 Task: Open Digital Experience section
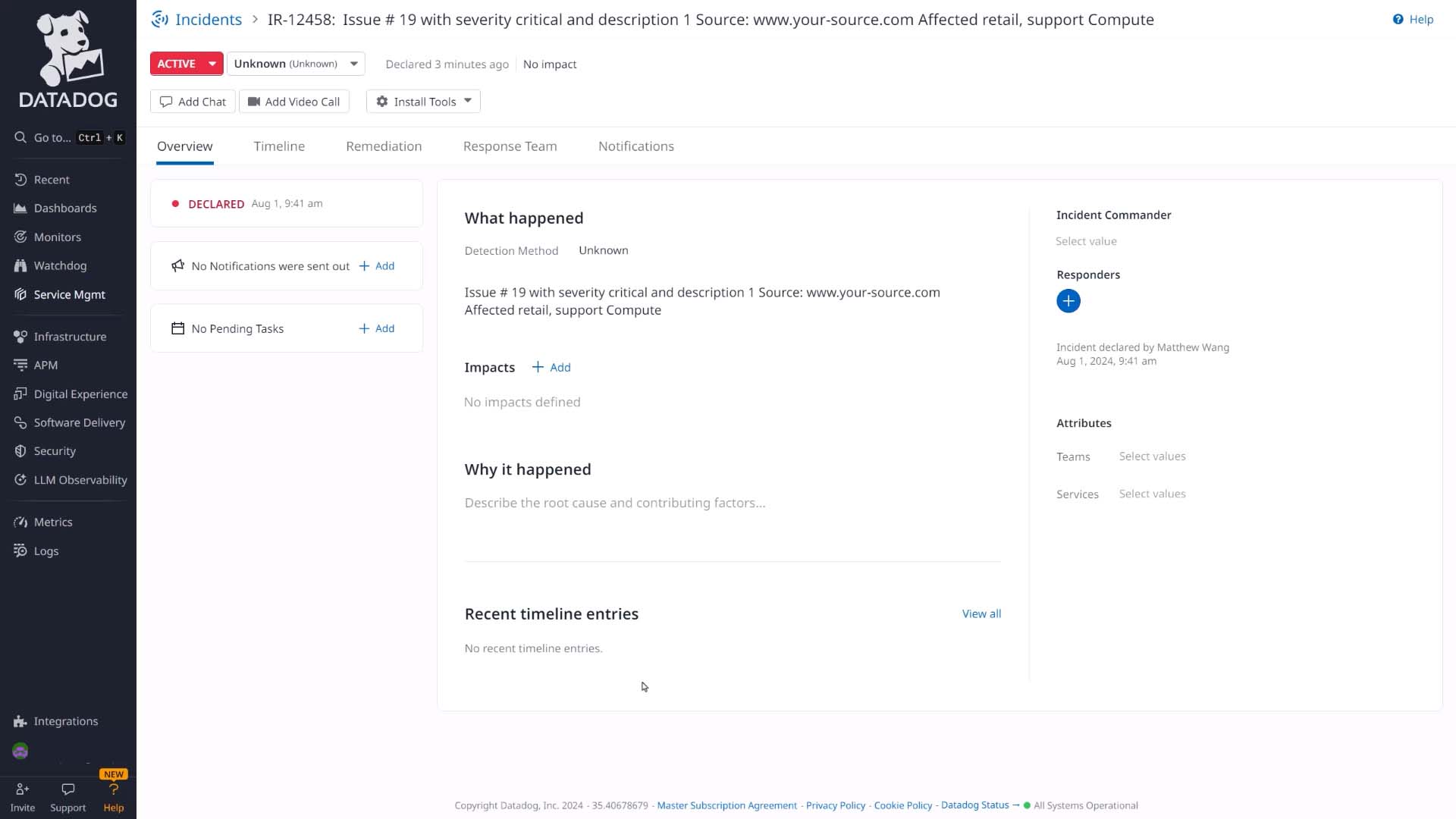80,394
